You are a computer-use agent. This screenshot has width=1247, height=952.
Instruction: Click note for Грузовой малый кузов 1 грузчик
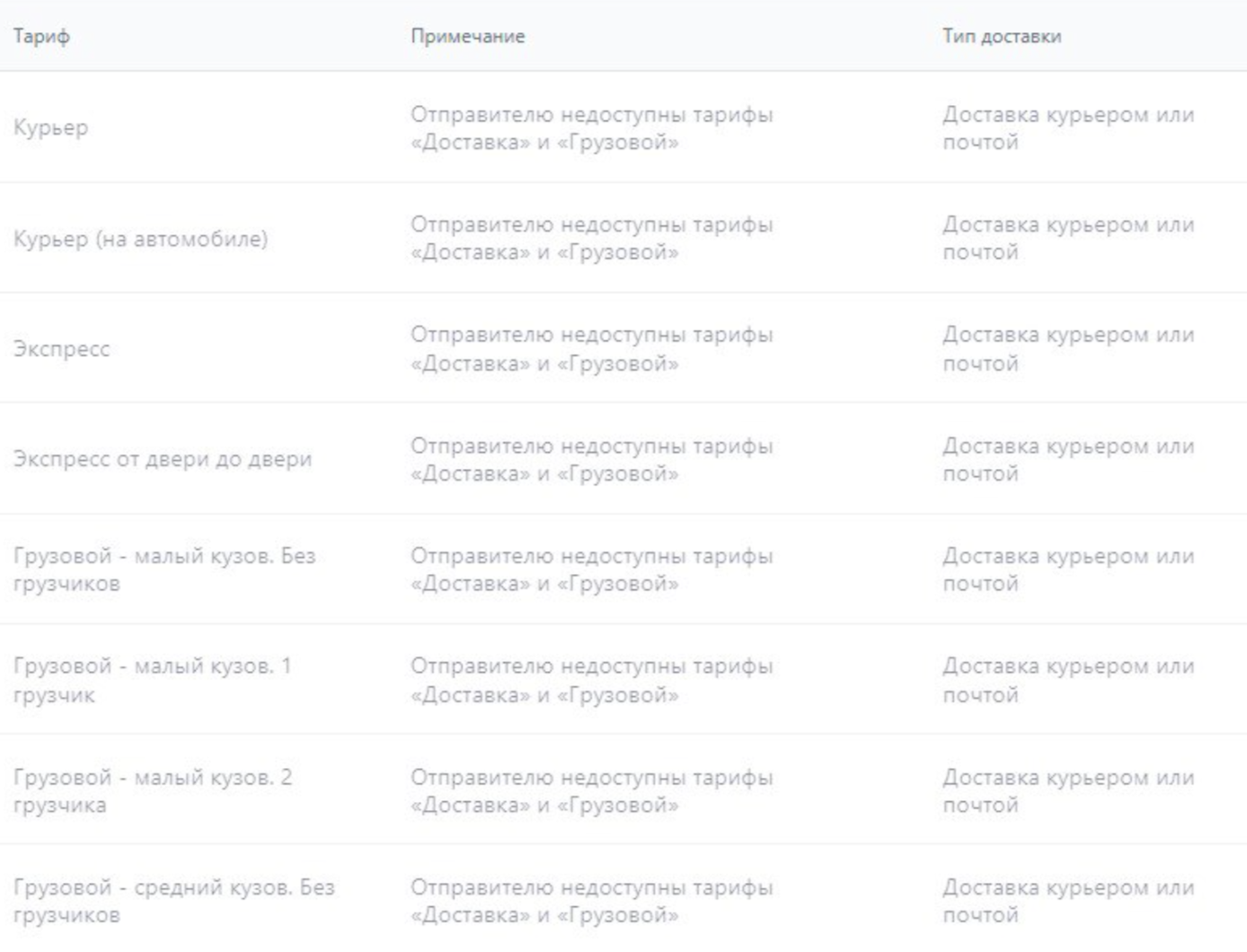(x=591, y=680)
